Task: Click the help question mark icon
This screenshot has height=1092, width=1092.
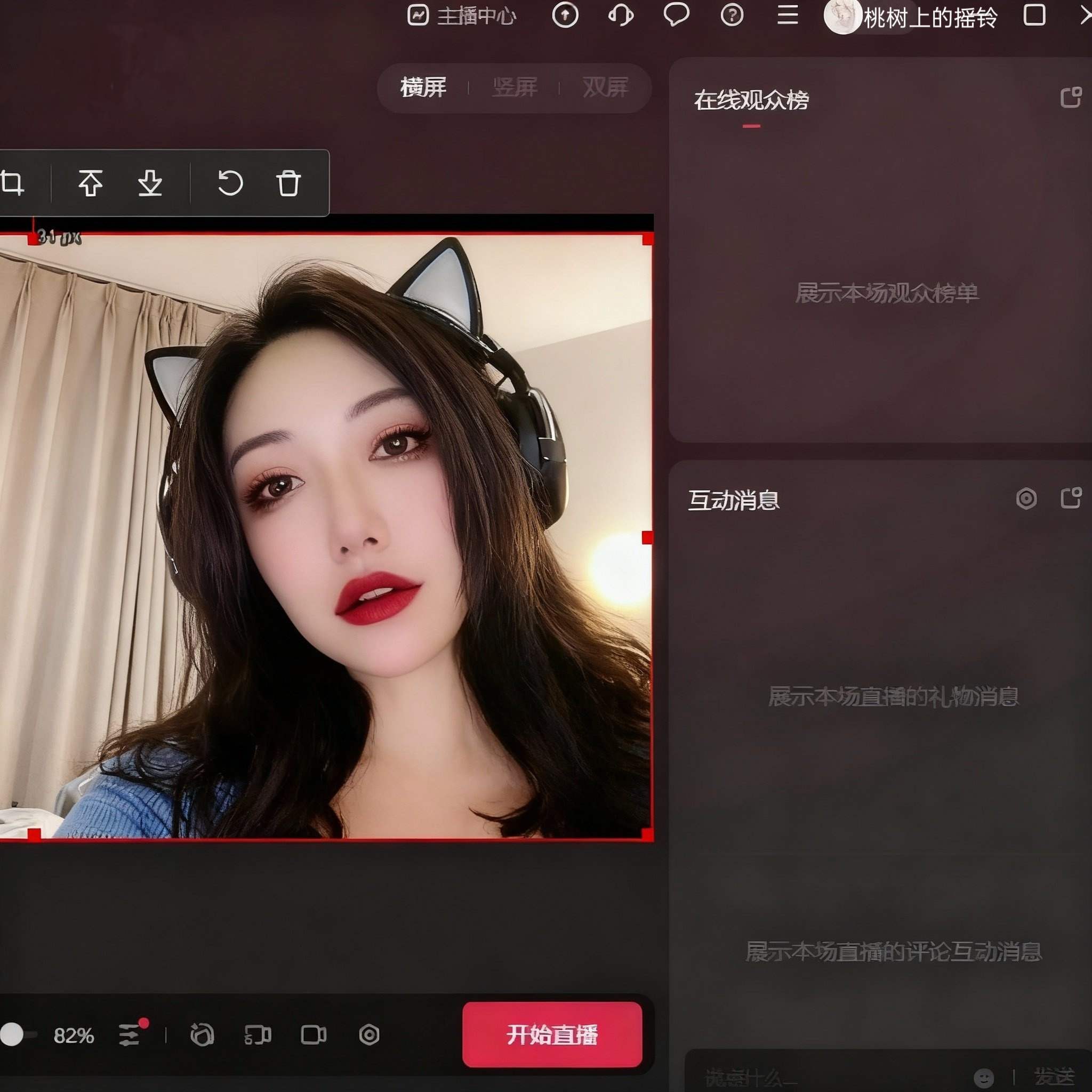Action: coord(732,15)
